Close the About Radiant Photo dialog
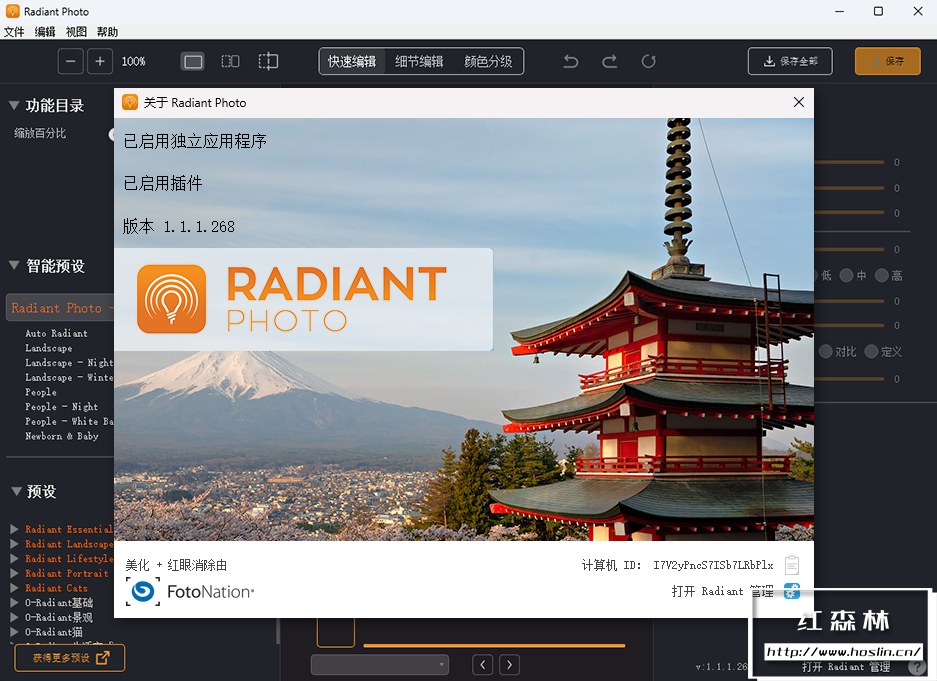The height and width of the screenshot is (681, 937). pos(798,102)
